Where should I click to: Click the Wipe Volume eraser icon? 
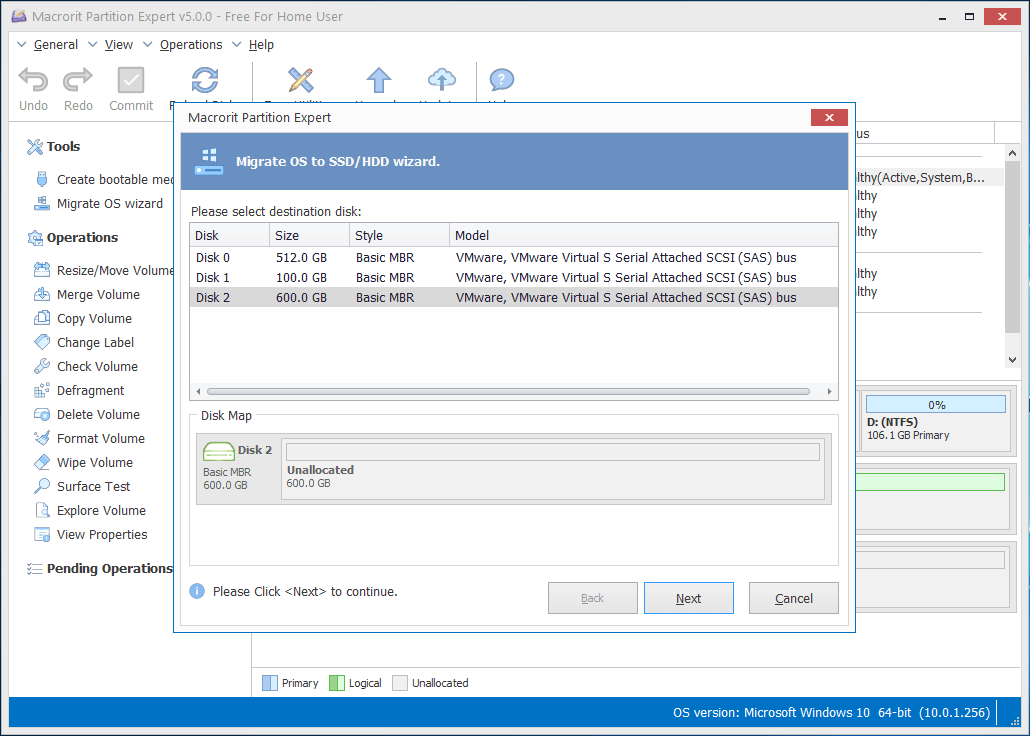tap(42, 462)
